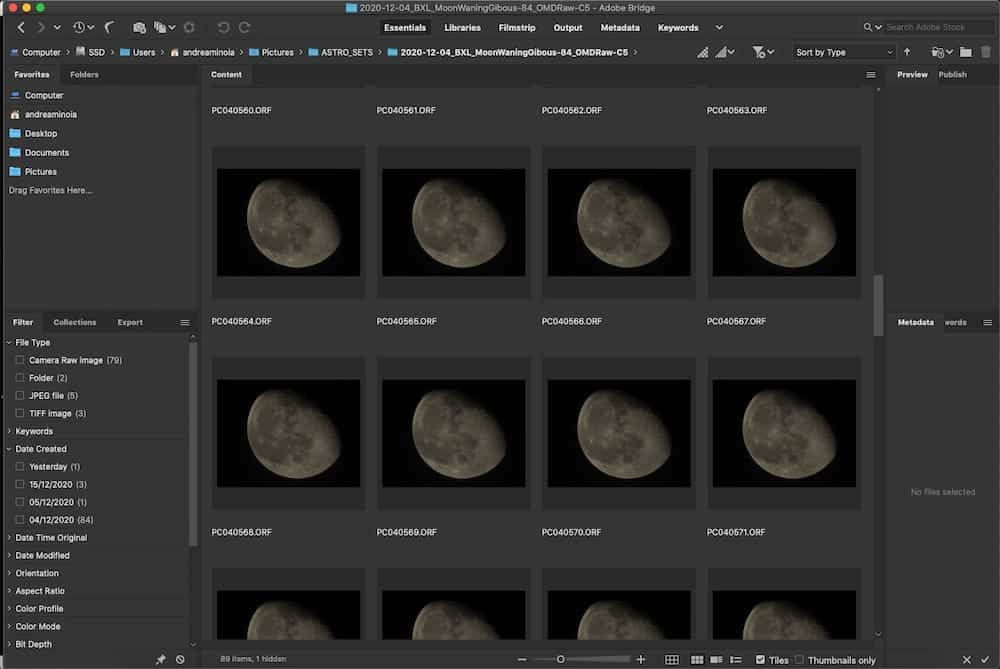The width and height of the screenshot is (1000, 669).
Task: Switch to the Filmstrip workspace
Action: coord(517,27)
